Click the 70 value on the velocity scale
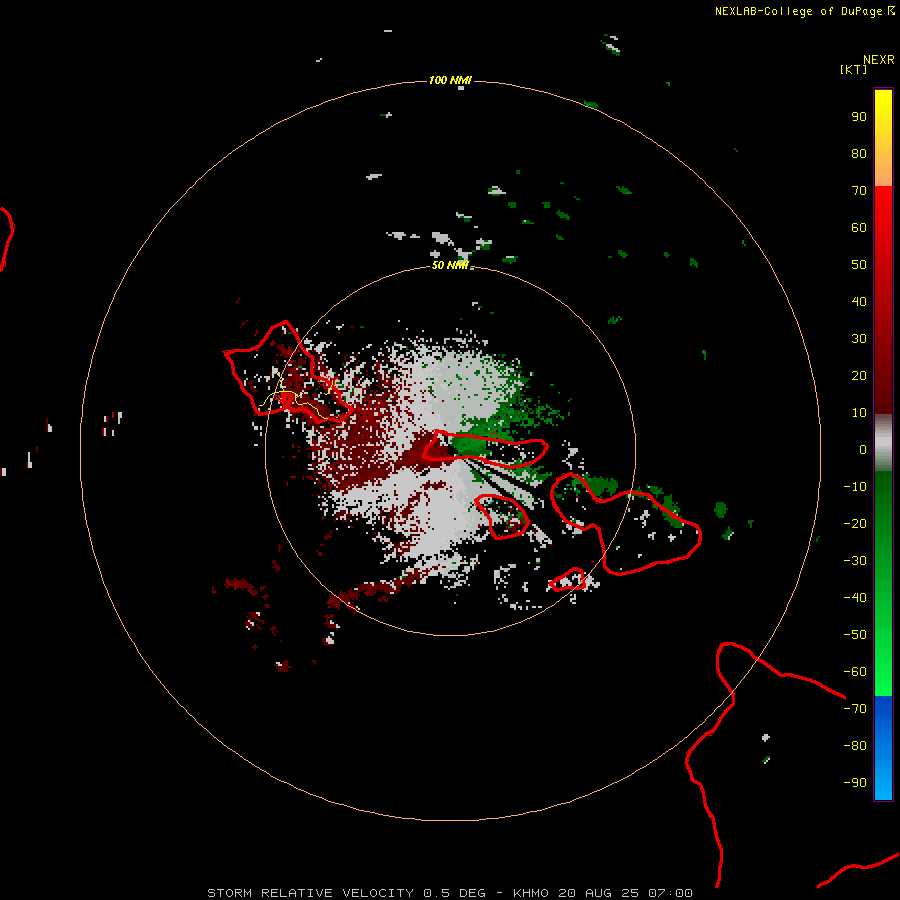Image resolution: width=900 pixels, height=900 pixels. click(859, 191)
